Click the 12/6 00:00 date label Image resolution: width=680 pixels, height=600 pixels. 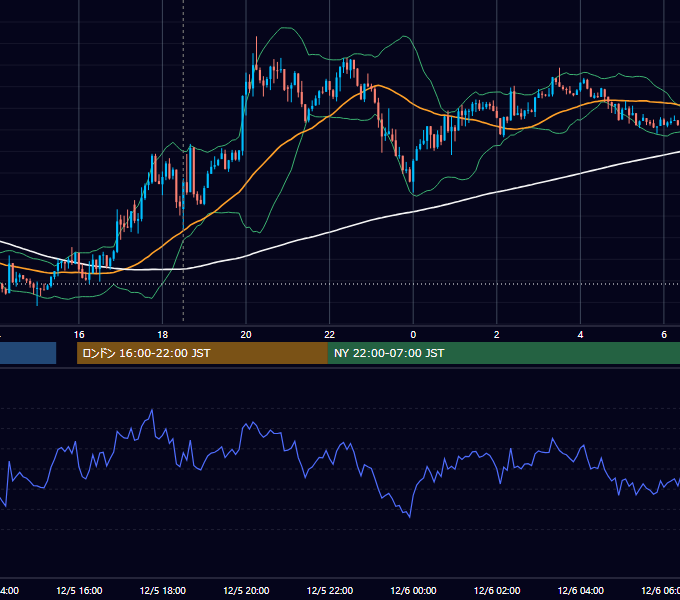pyautogui.click(x=413, y=590)
